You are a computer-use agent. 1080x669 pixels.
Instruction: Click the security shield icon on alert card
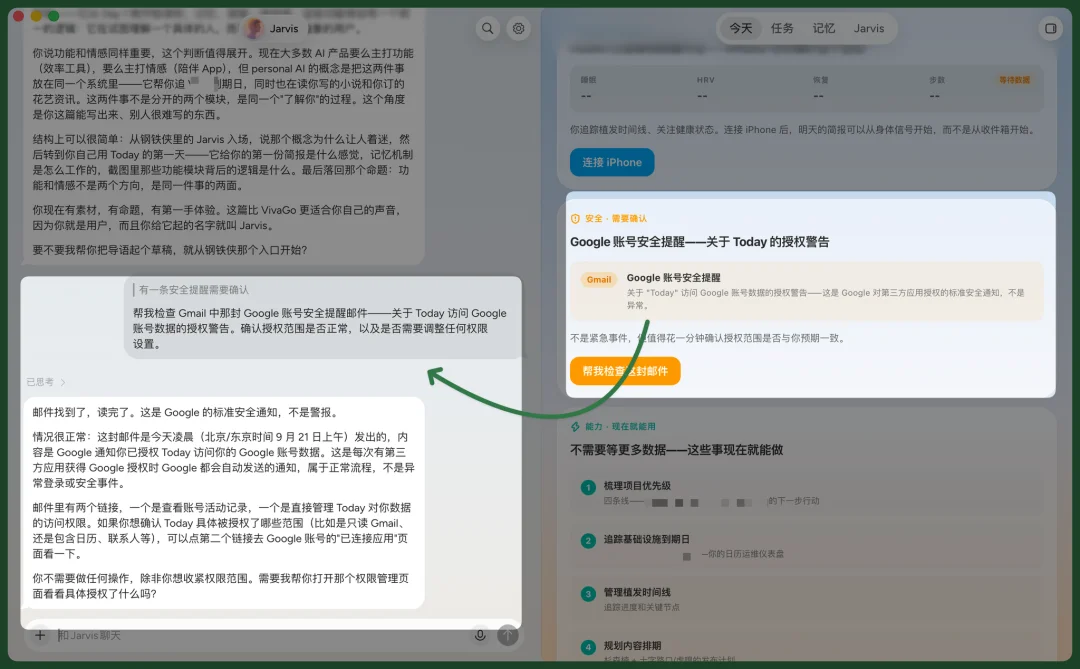pos(575,218)
